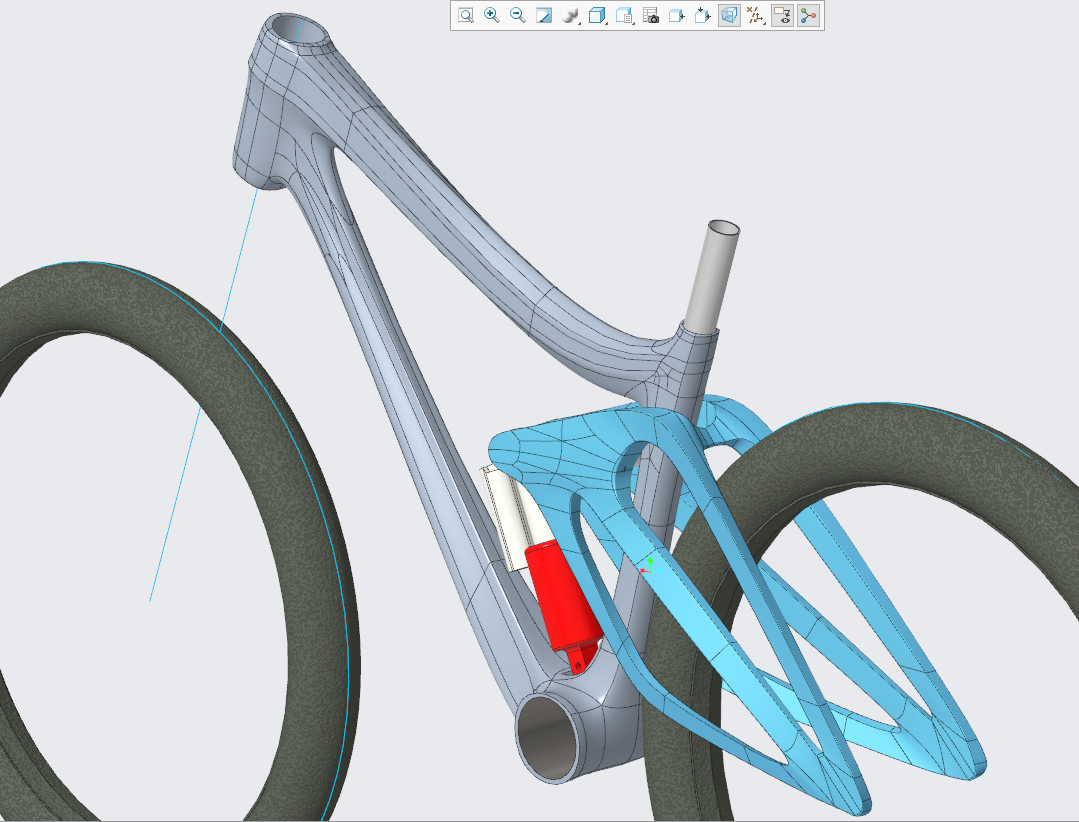Open the View Manager camera icon
This screenshot has width=1079, height=822.
tap(651, 15)
